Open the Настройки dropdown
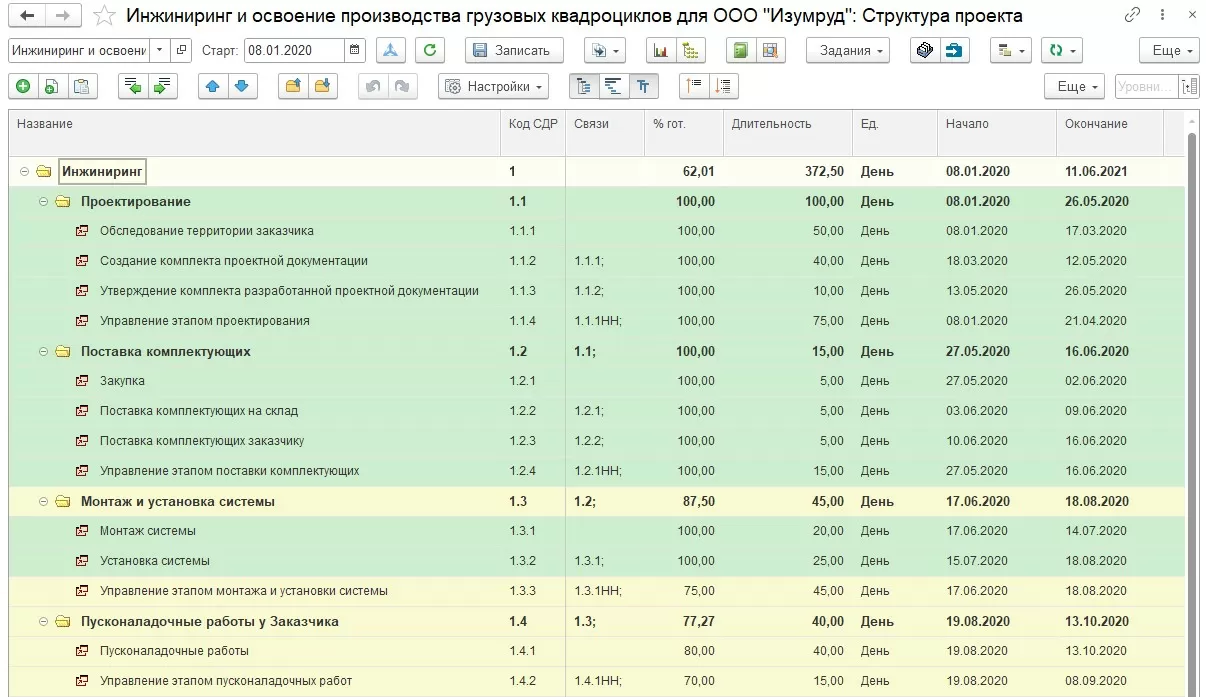Image resolution: width=1206 pixels, height=697 pixels. pyautogui.click(x=494, y=87)
